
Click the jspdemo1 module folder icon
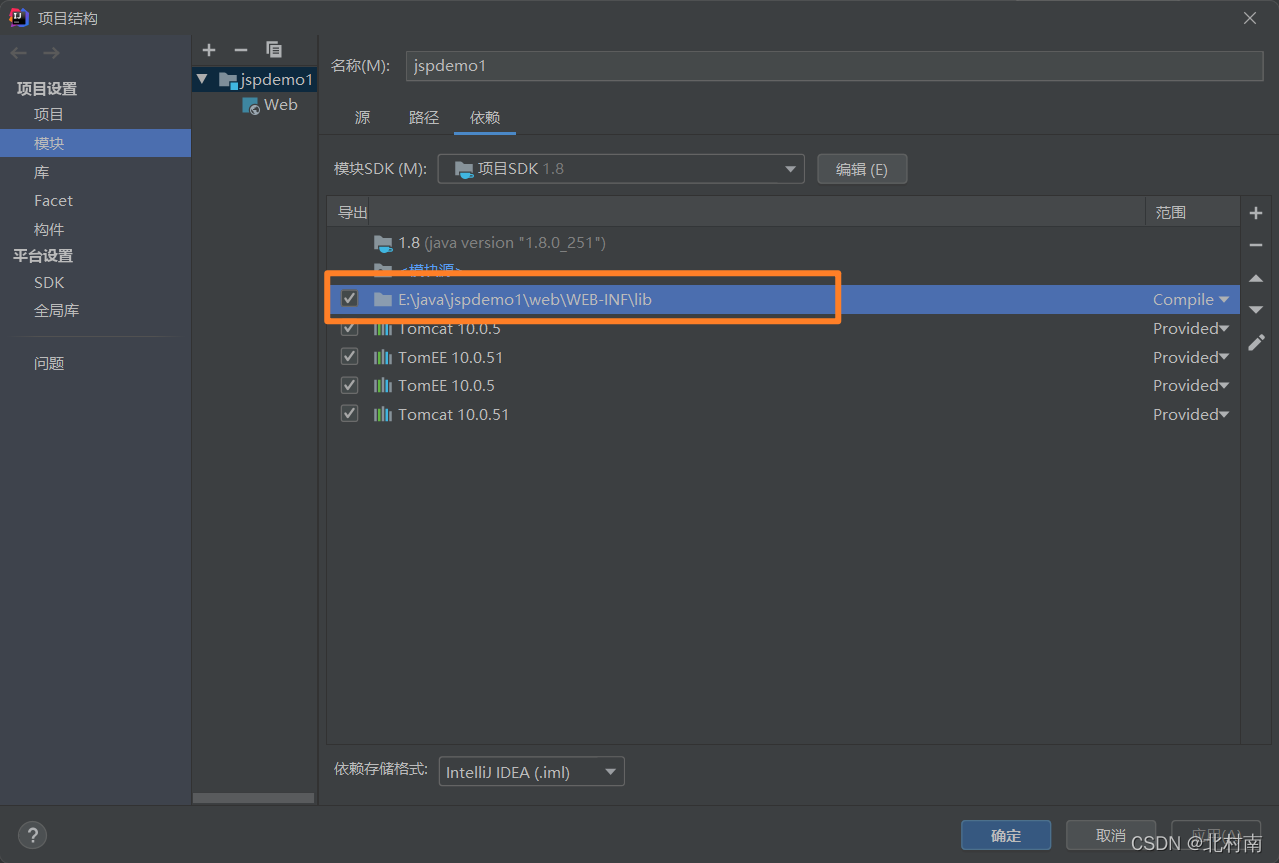coord(228,80)
